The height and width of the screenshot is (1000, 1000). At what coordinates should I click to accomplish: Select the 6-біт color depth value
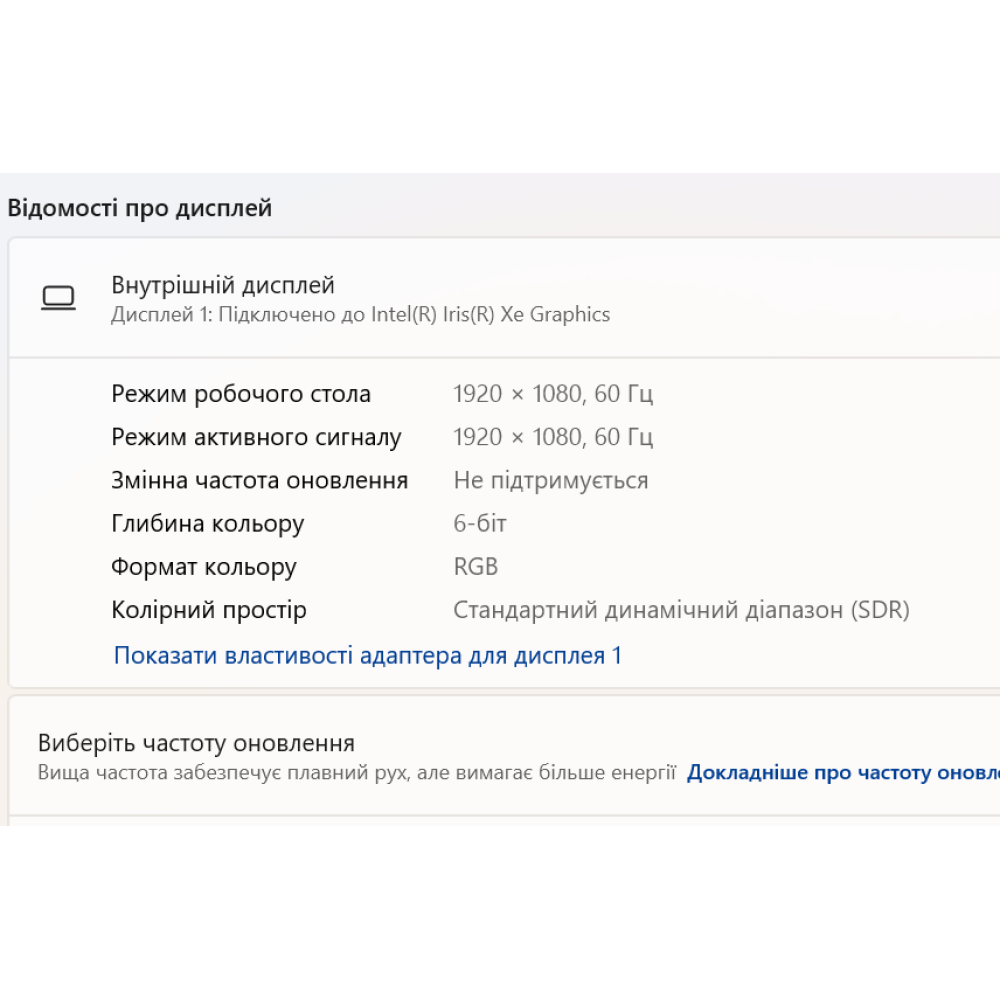tap(480, 523)
